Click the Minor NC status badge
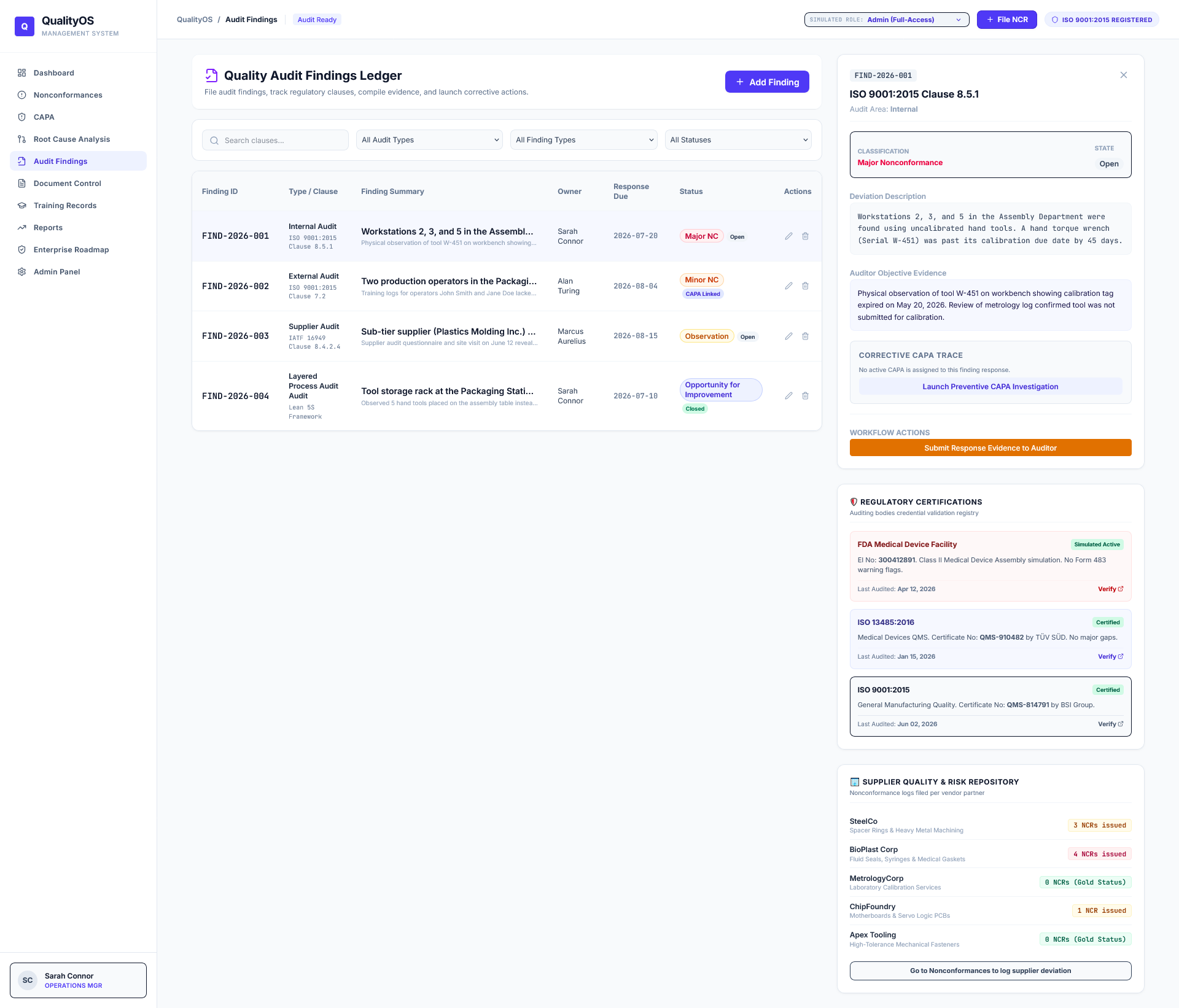Screen dimensions: 1179x1008 pos(701,279)
